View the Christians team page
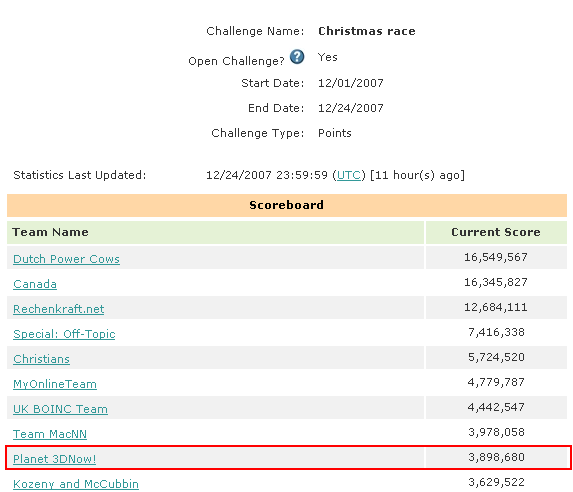The height and width of the screenshot is (492, 573). (41, 359)
